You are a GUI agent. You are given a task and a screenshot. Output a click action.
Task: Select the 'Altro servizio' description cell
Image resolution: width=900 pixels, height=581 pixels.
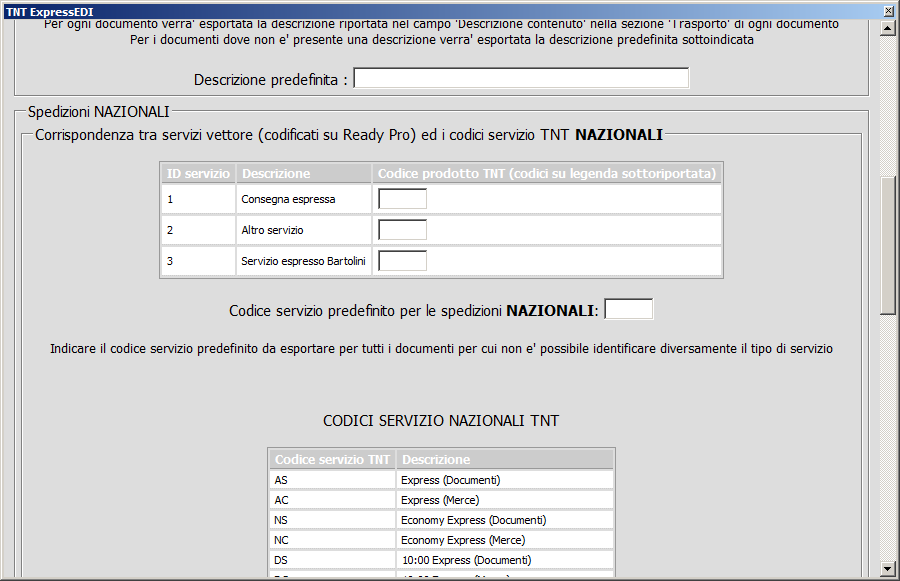pos(304,230)
